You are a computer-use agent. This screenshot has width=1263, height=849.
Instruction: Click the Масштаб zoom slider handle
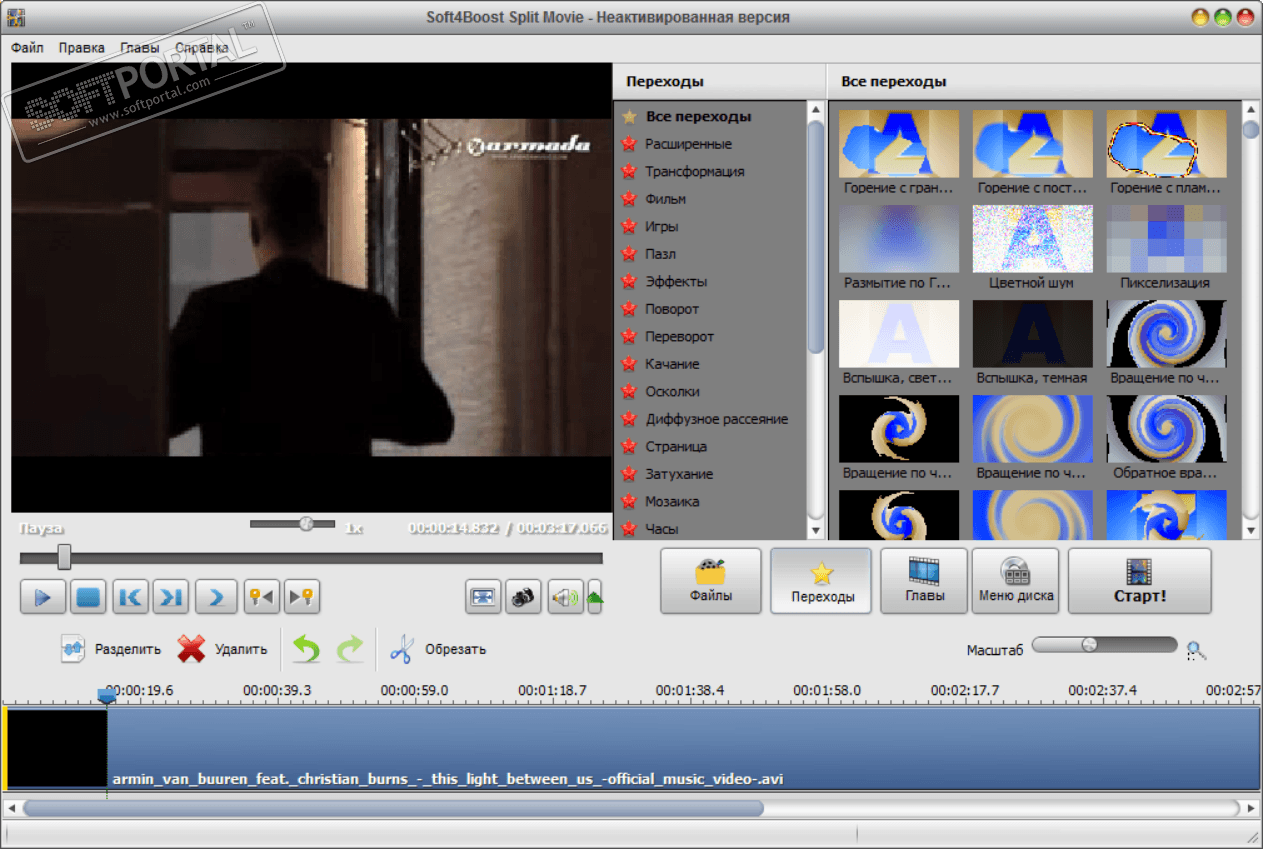tap(1089, 644)
